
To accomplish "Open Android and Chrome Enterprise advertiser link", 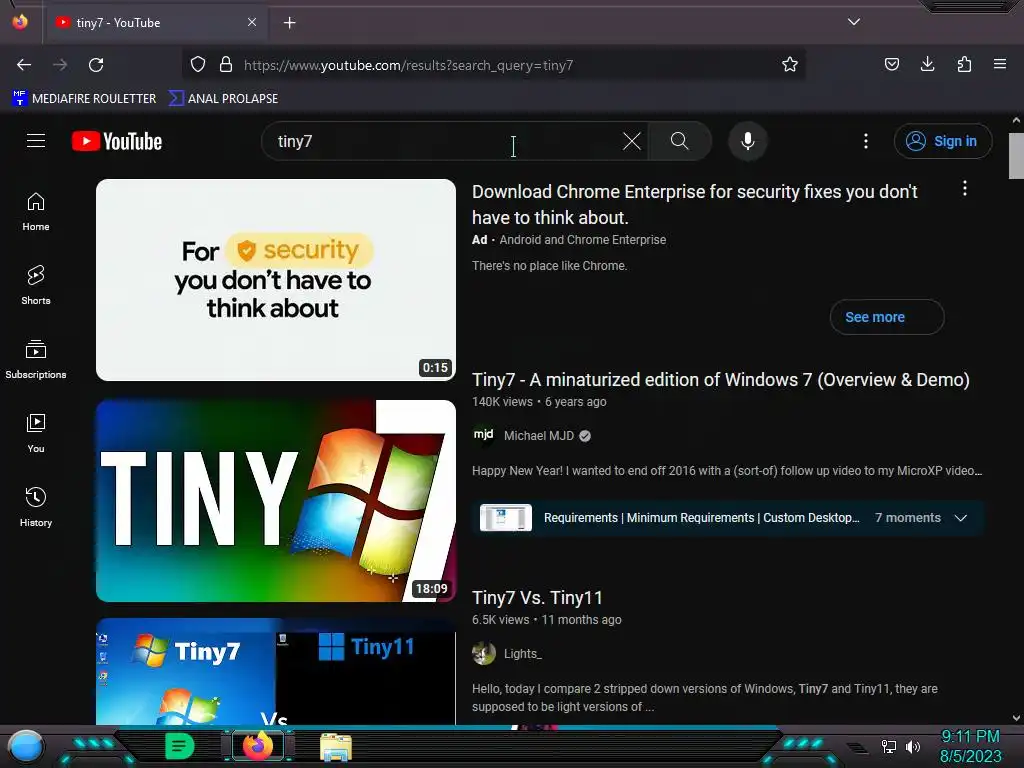I will pos(583,240).
